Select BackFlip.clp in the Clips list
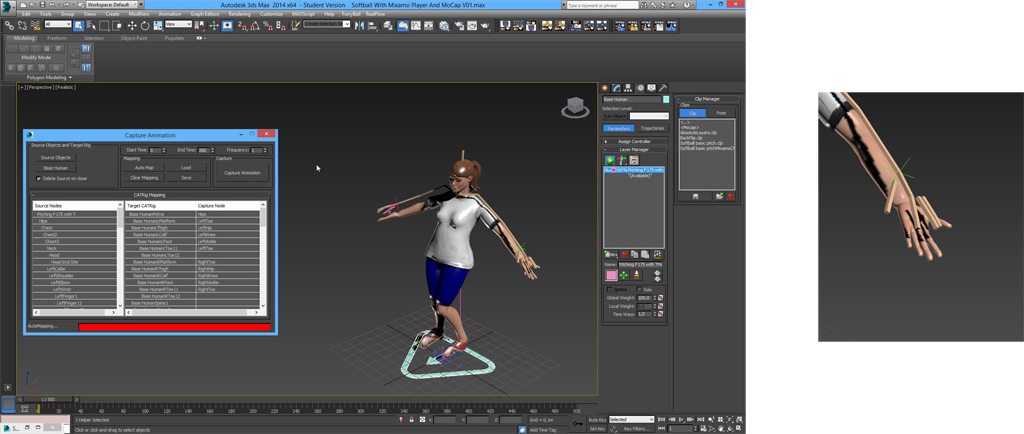The image size is (1024, 434). coord(690,138)
